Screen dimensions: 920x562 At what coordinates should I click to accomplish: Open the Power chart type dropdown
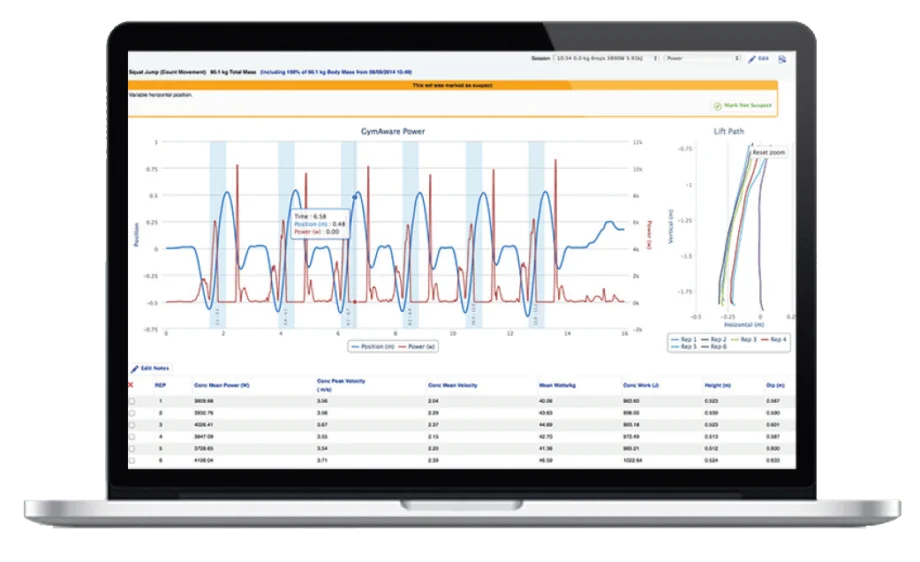[702, 59]
